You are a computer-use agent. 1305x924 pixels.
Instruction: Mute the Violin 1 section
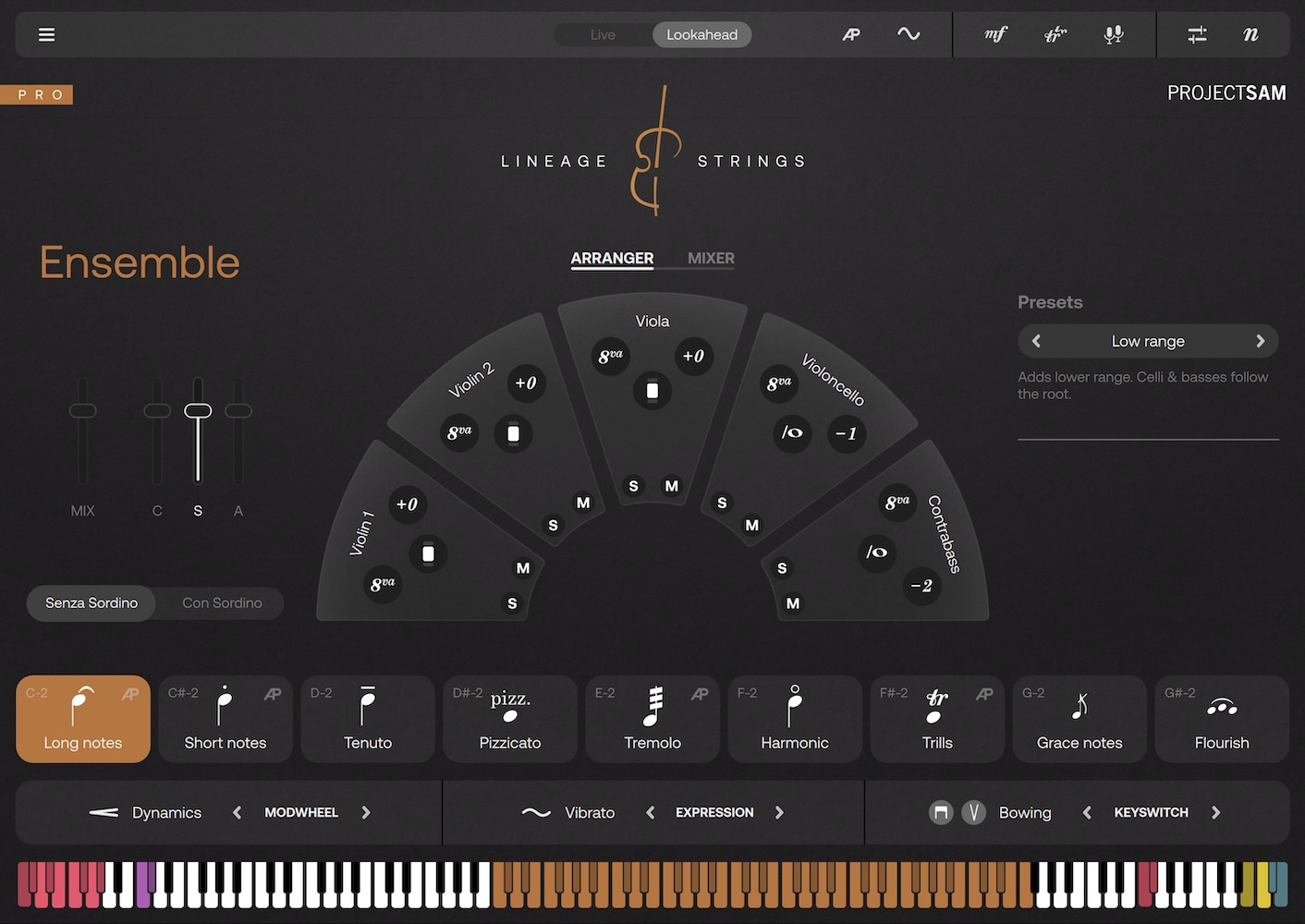pos(523,568)
